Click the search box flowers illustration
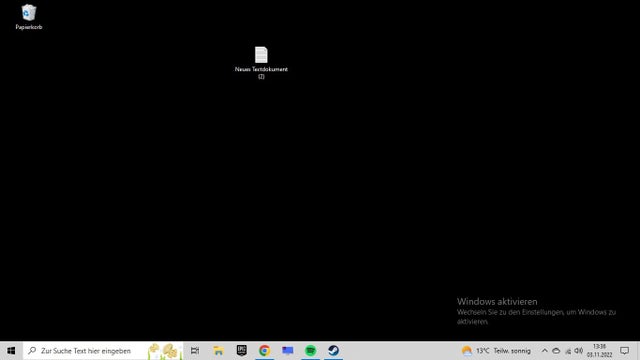The height and width of the screenshot is (360, 640). click(165, 351)
